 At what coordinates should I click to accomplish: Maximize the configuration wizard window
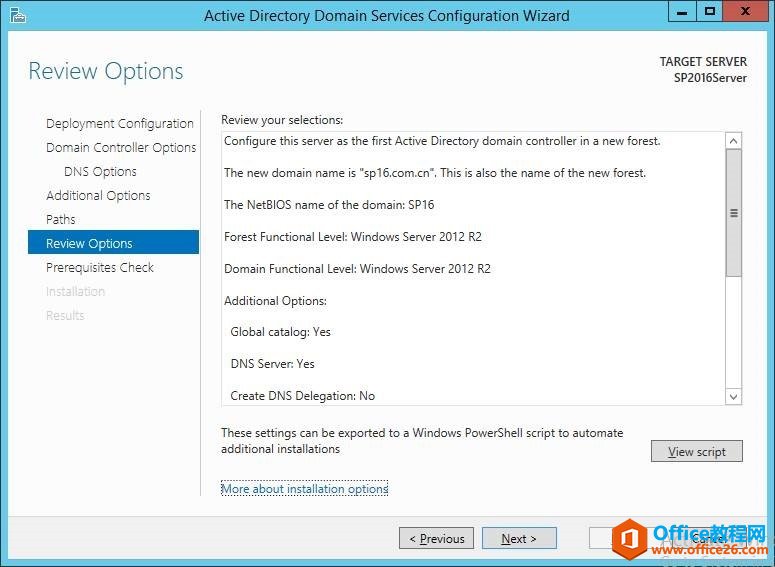tap(710, 12)
